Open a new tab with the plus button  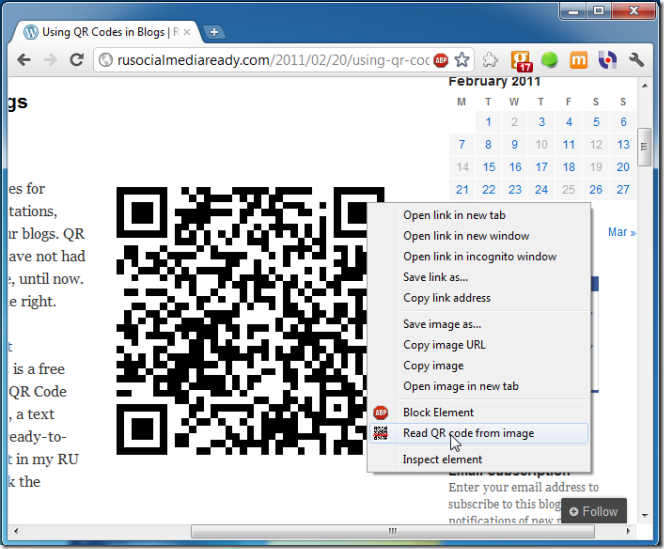214,32
